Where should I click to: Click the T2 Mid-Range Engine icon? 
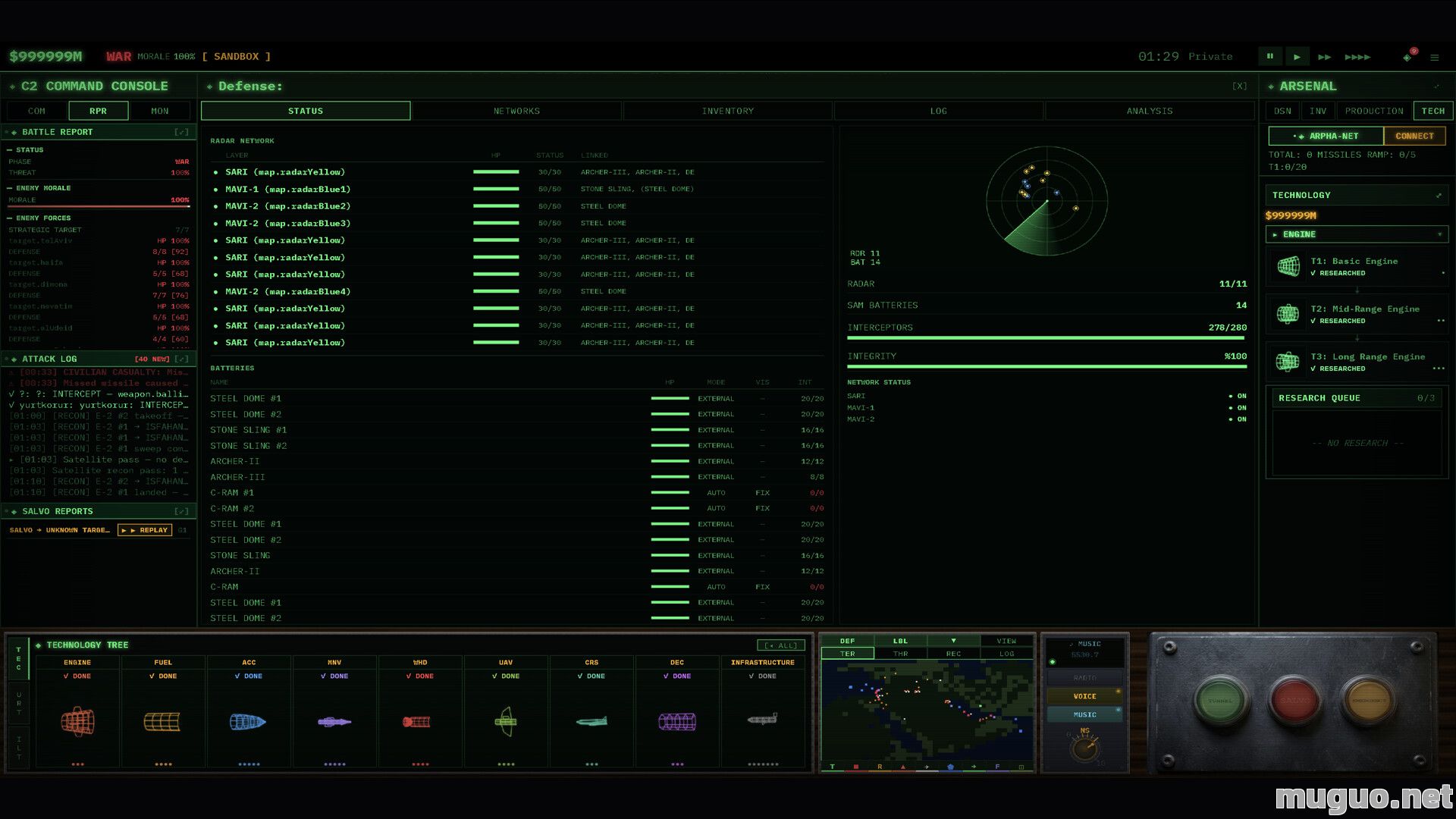1288,314
